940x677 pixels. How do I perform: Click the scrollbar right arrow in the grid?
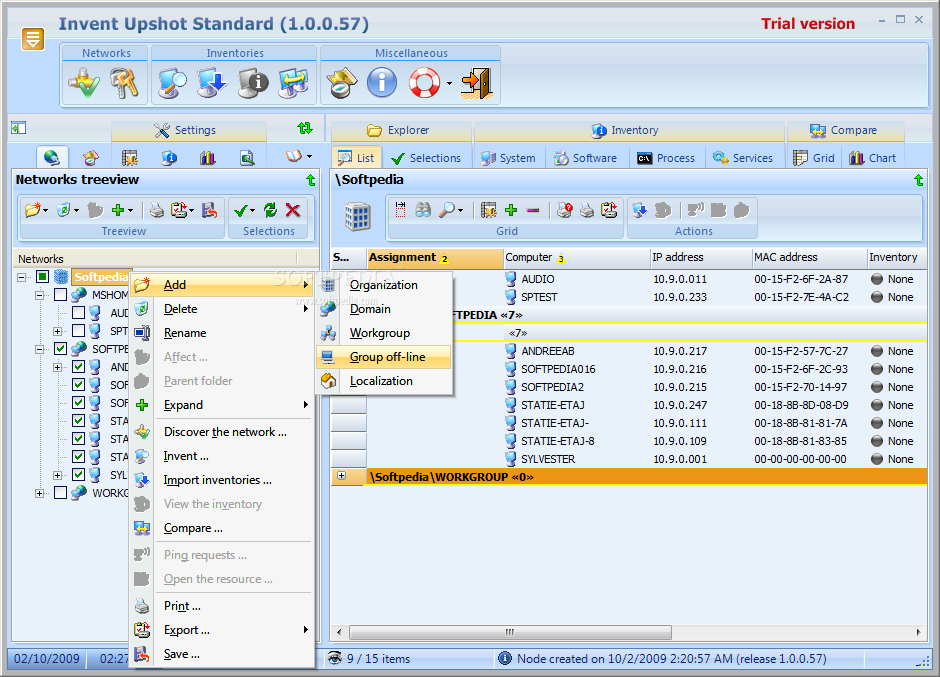coord(918,632)
